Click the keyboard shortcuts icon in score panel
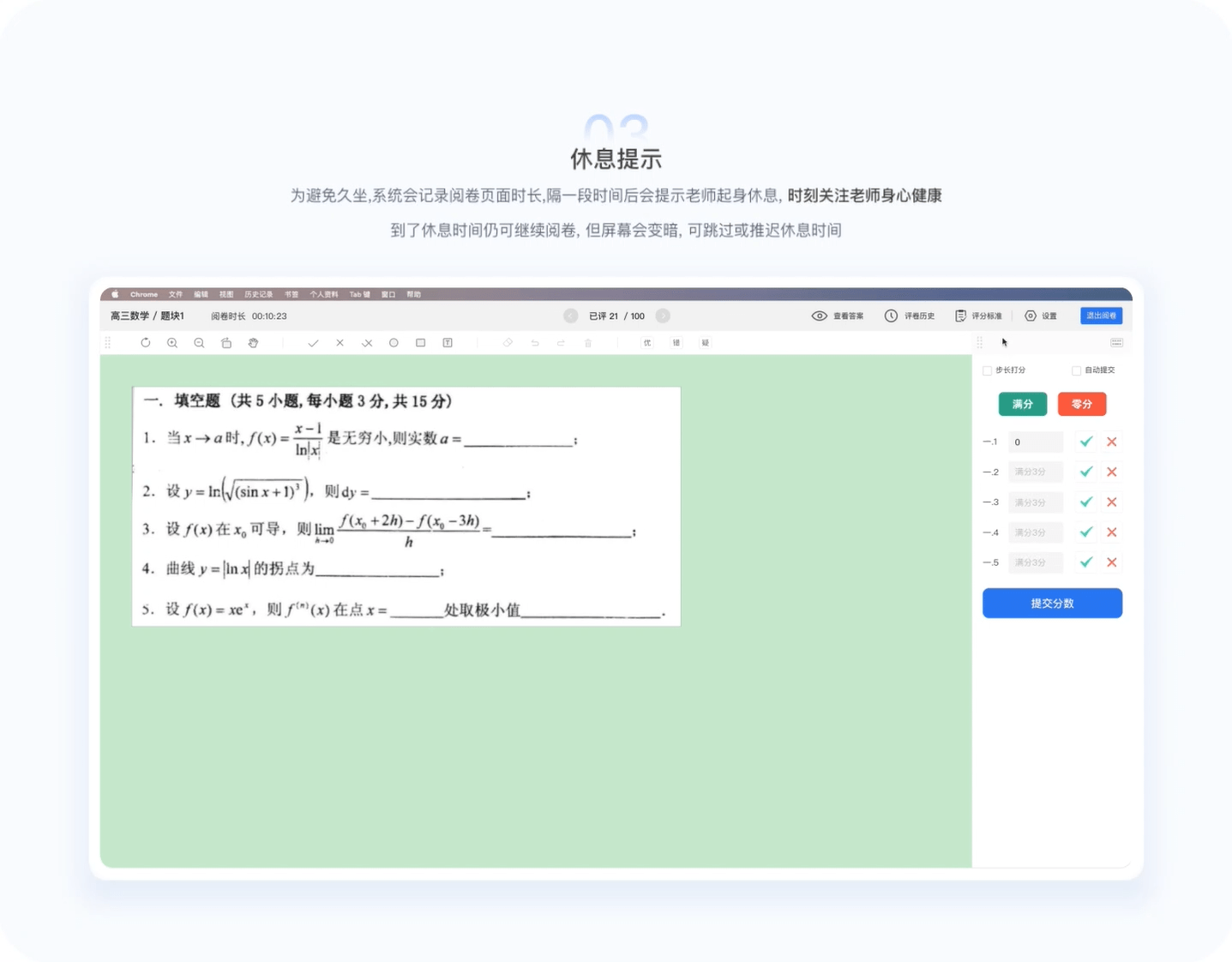Image resolution: width=1232 pixels, height=962 pixels. coord(1116,342)
